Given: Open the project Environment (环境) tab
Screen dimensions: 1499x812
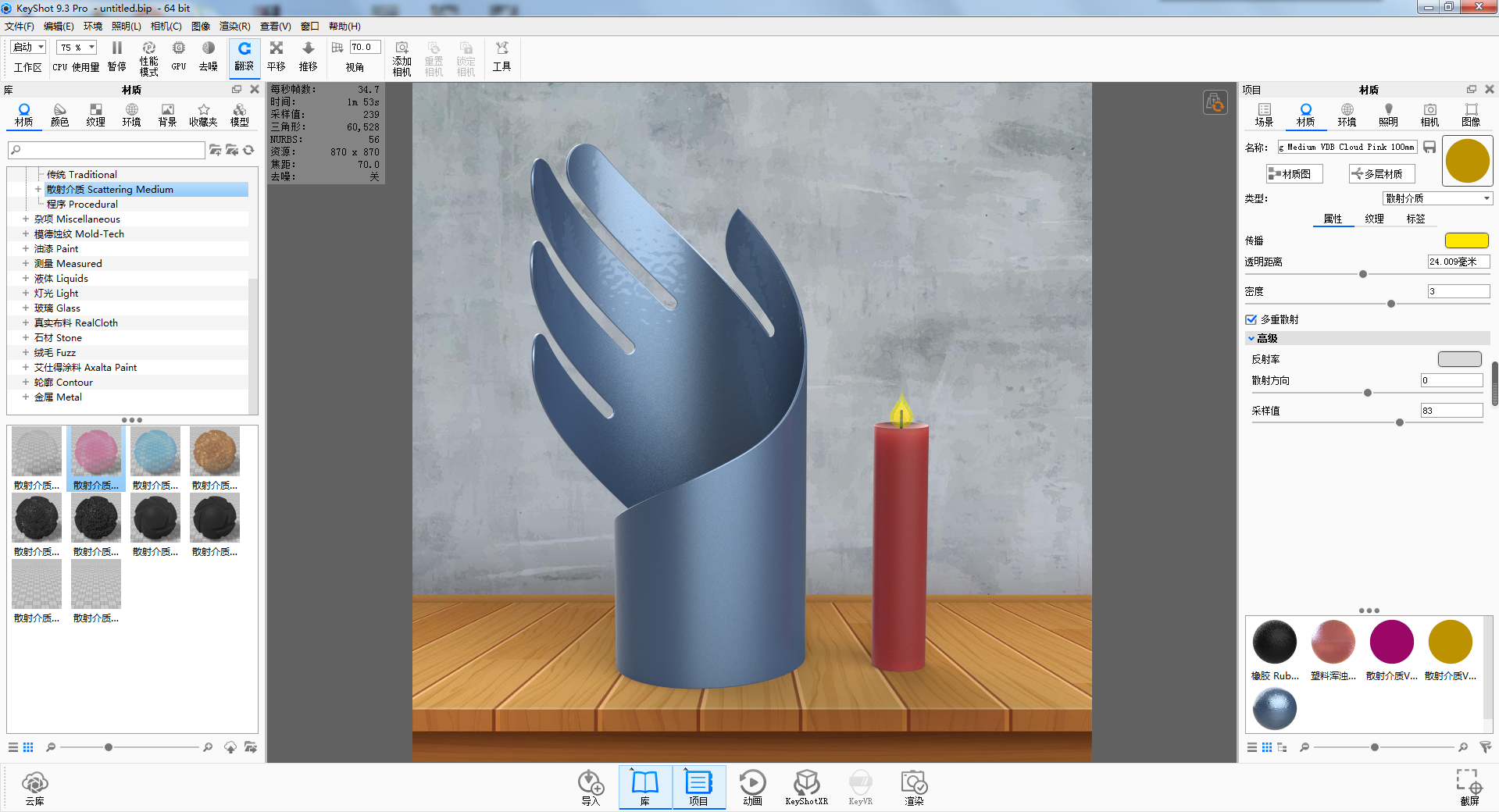Looking at the screenshot, I should click(x=1347, y=115).
